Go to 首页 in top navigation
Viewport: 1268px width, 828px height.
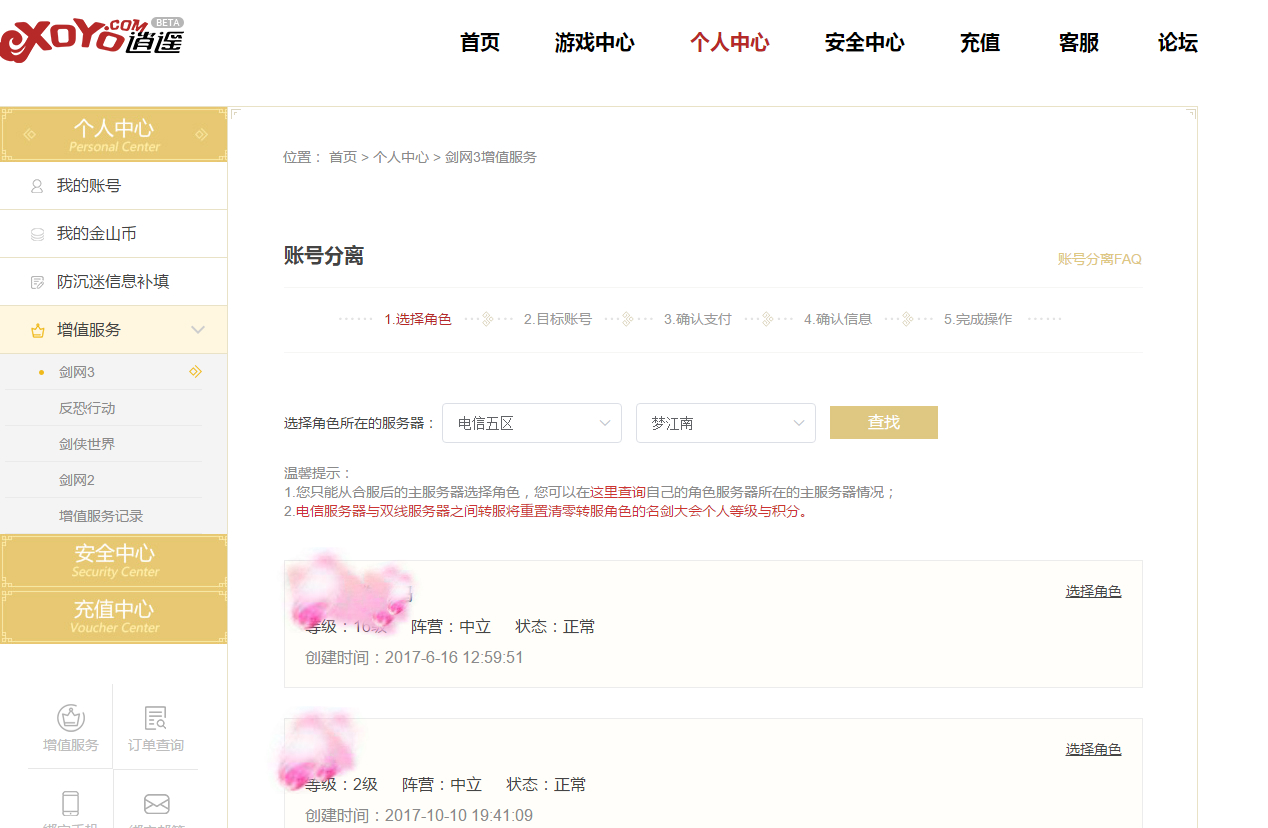[480, 43]
